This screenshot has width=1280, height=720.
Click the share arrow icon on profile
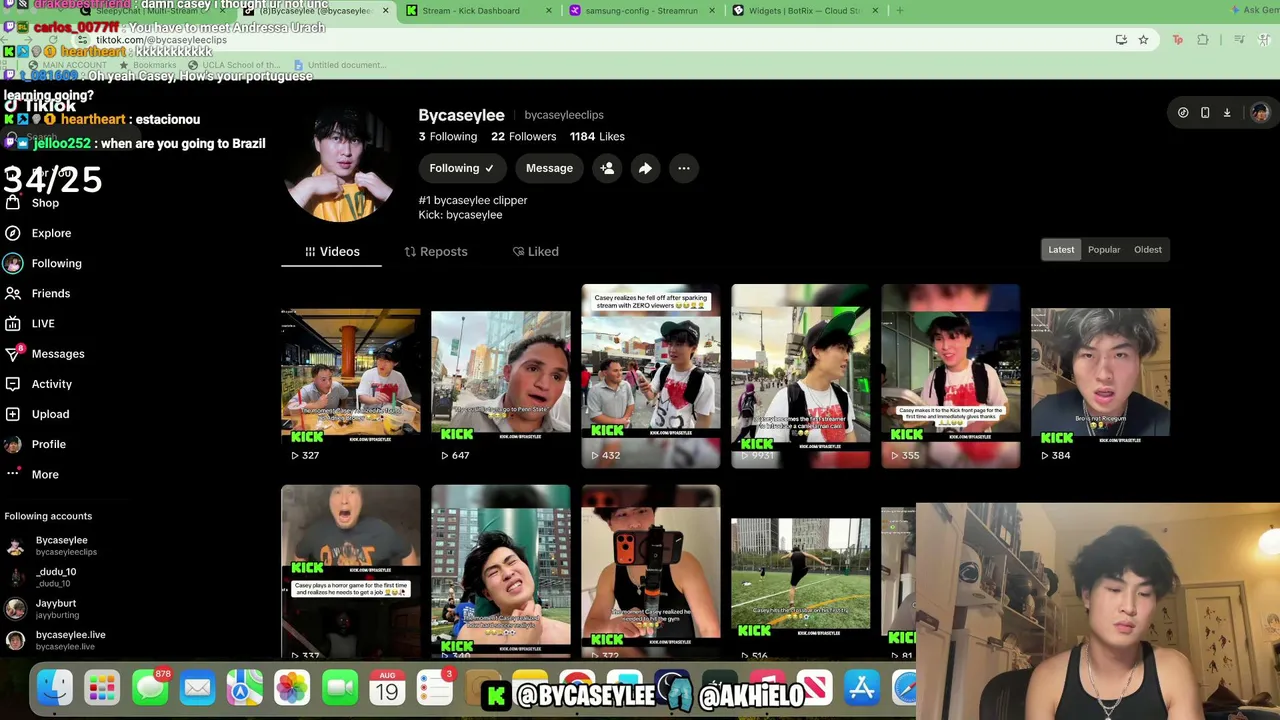[x=645, y=168]
